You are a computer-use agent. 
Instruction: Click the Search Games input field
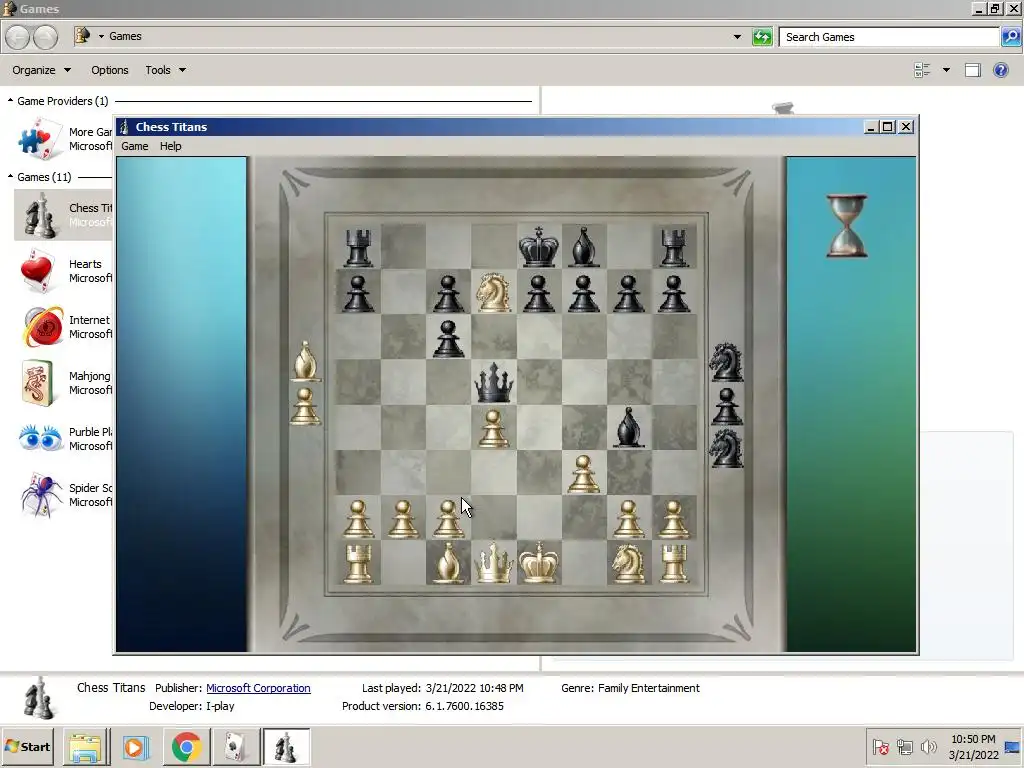pos(889,37)
